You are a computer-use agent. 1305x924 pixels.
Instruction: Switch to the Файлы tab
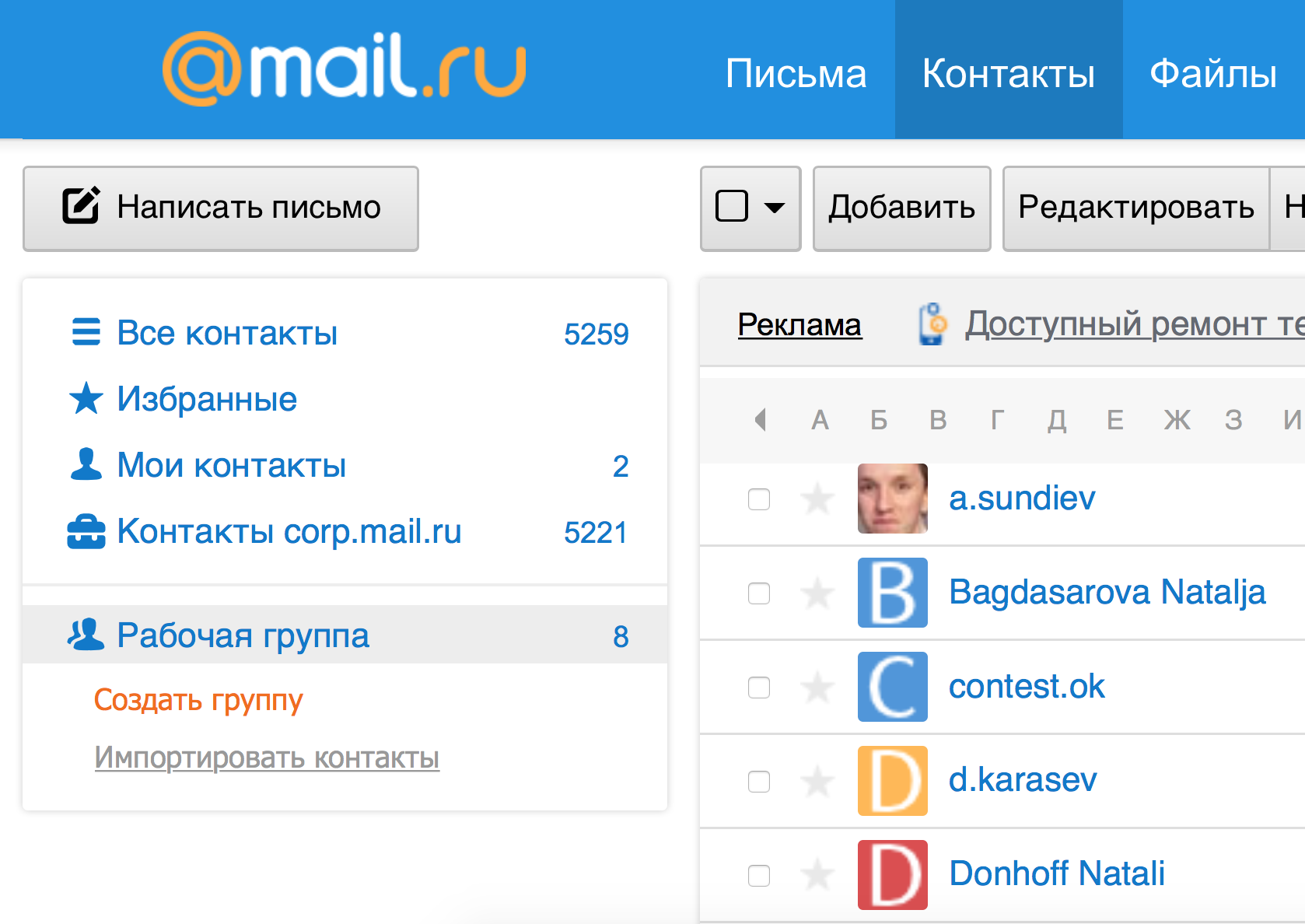[1213, 73]
